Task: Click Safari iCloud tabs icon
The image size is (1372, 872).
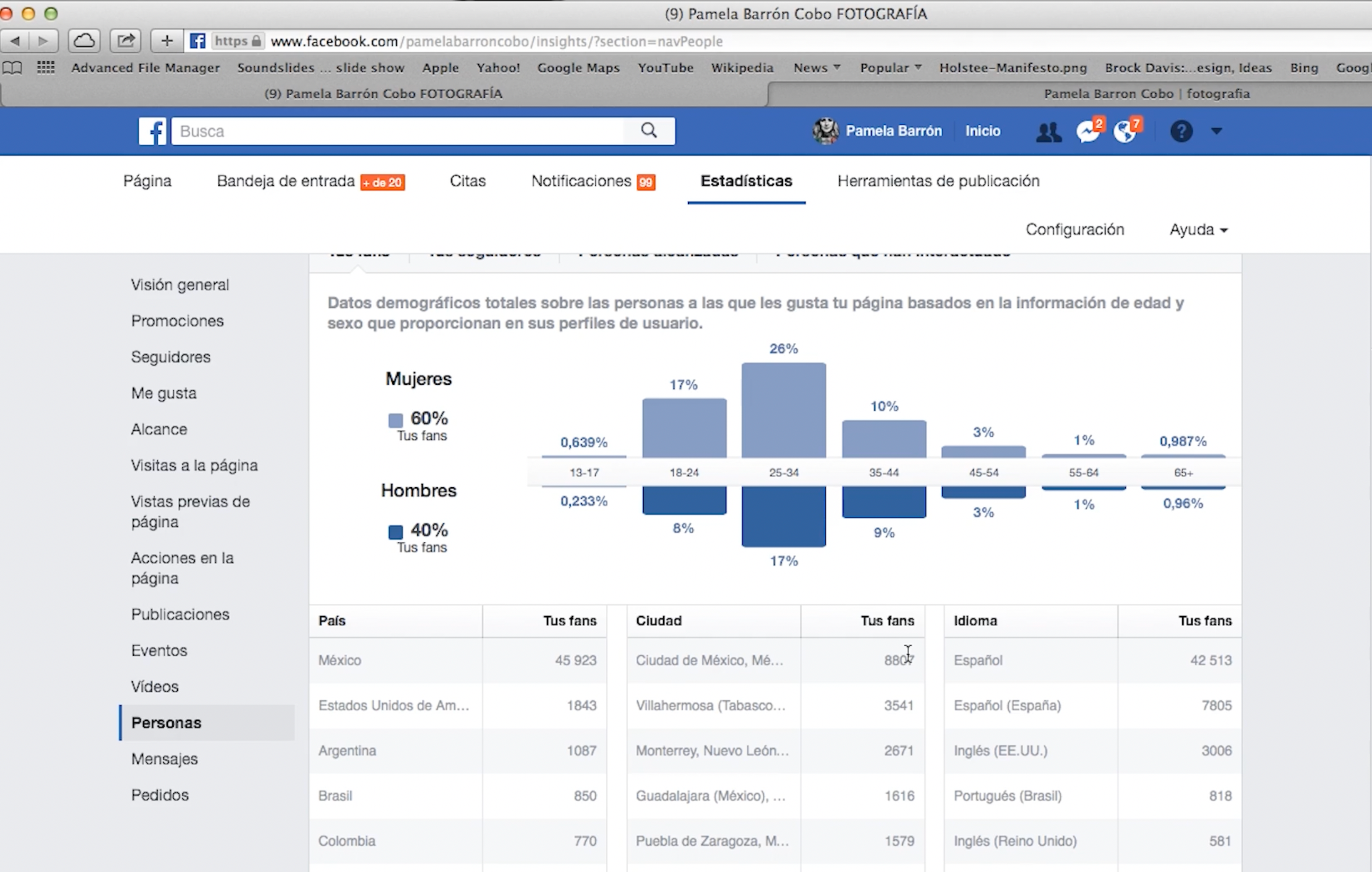Action: (x=84, y=41)
